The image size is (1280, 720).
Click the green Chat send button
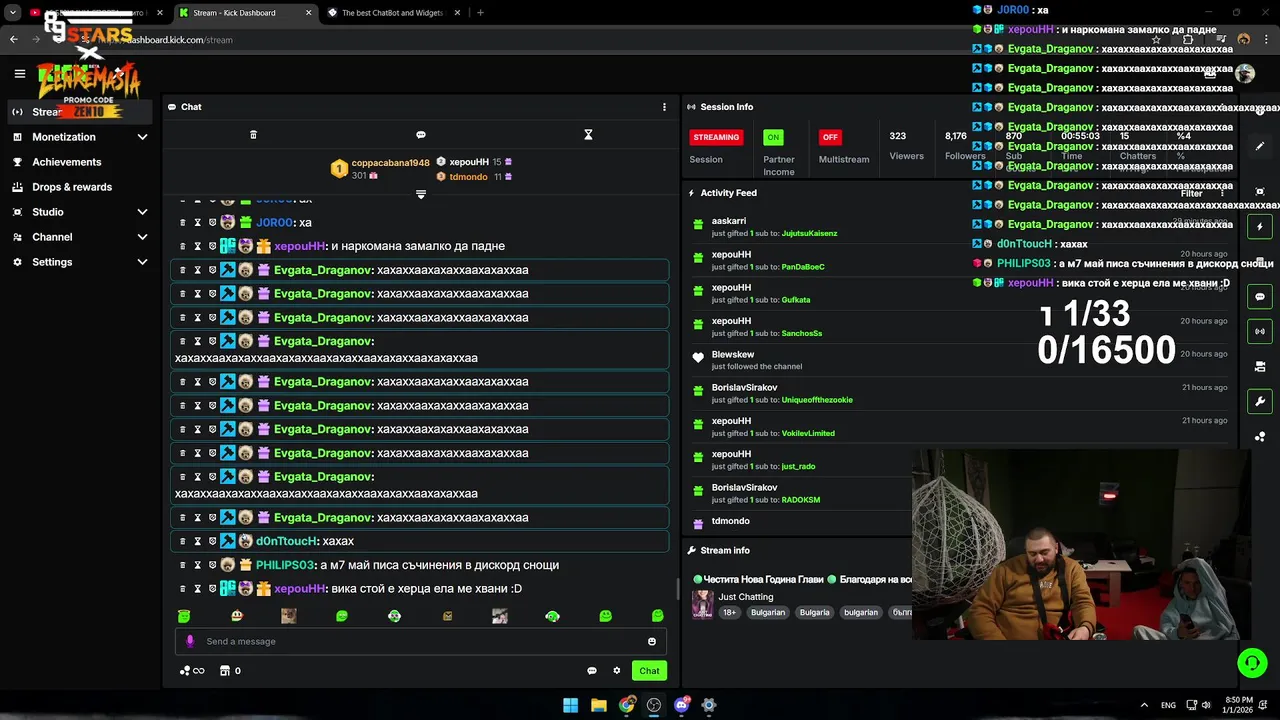(649, 671)
